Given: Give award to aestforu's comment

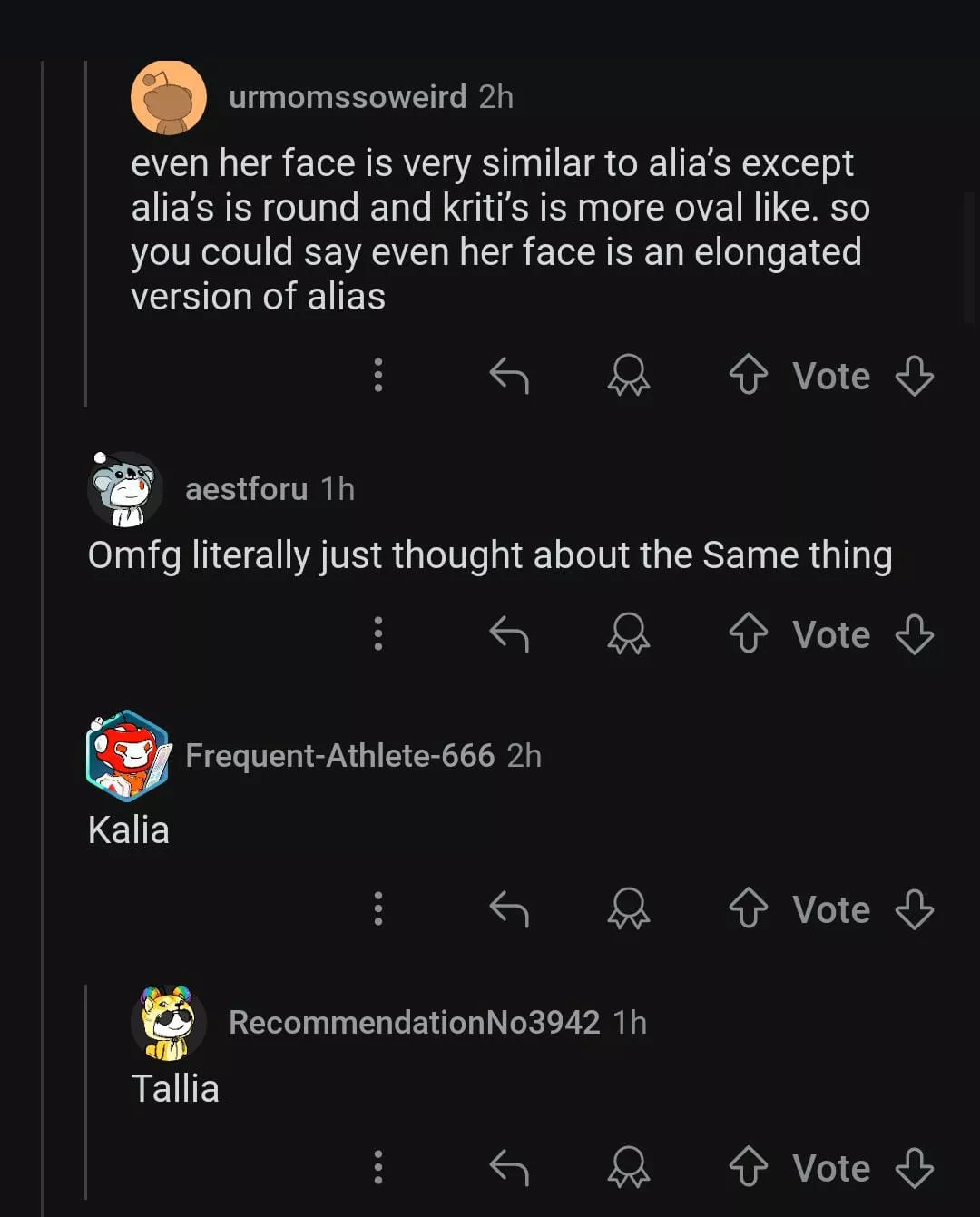Looking at the screenshot, I should tap(628, 633).
